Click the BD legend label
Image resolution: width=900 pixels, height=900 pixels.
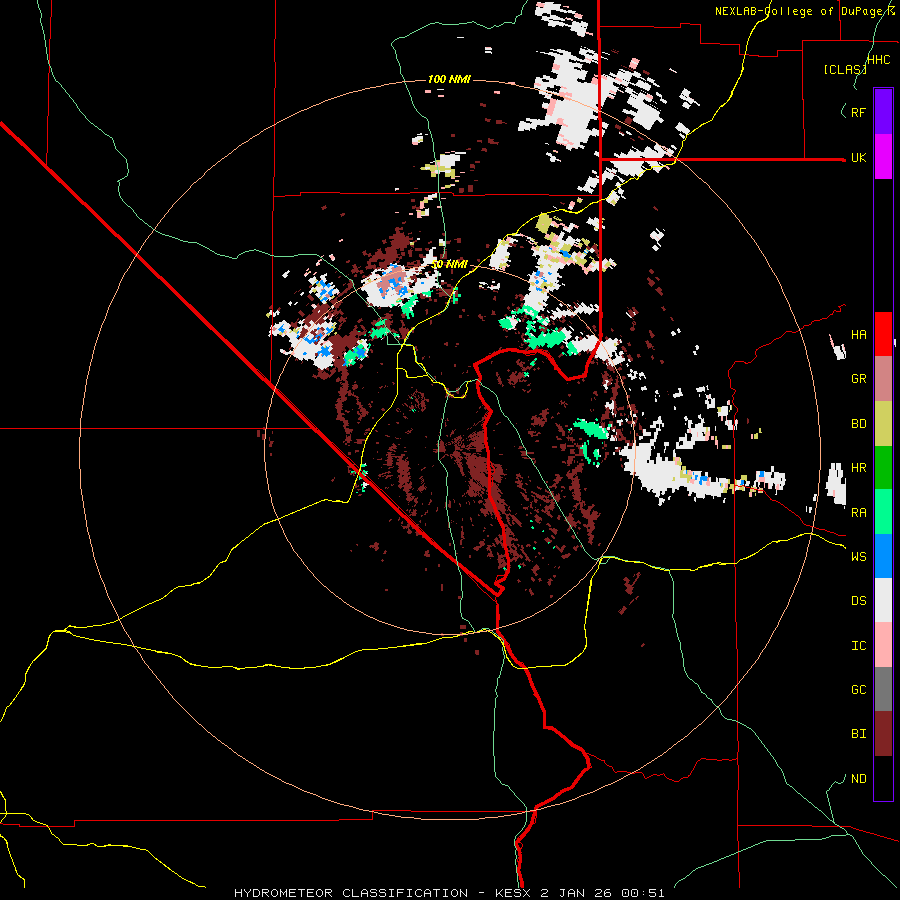point(859,424)
